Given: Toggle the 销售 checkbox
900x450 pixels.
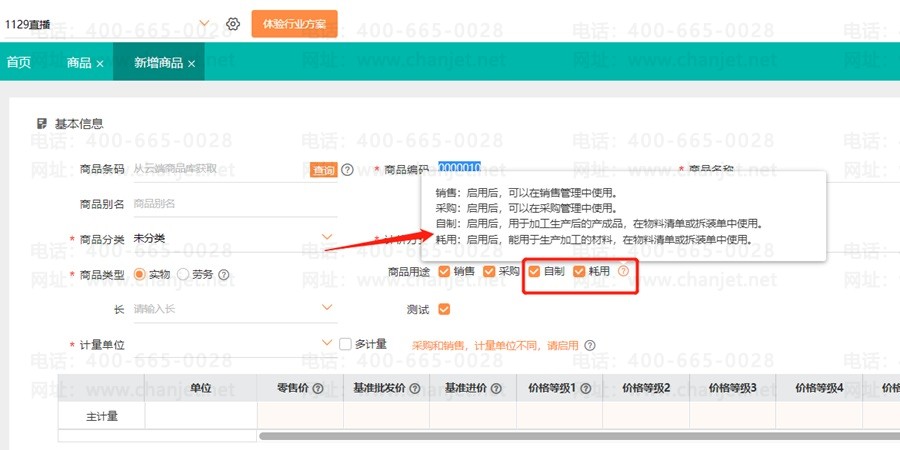Looking at the screenshot, I should (x=444, y=271).
